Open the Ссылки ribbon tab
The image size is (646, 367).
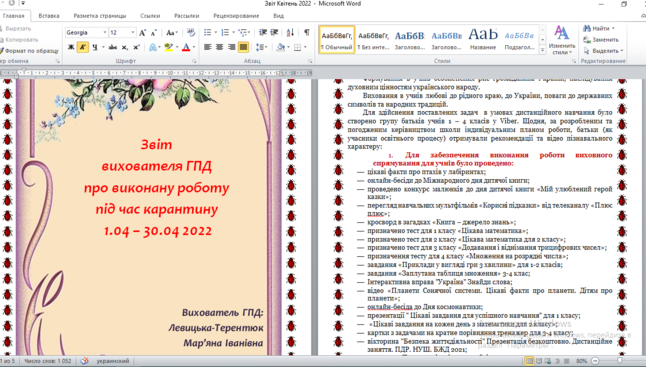[x=150, y=16]
